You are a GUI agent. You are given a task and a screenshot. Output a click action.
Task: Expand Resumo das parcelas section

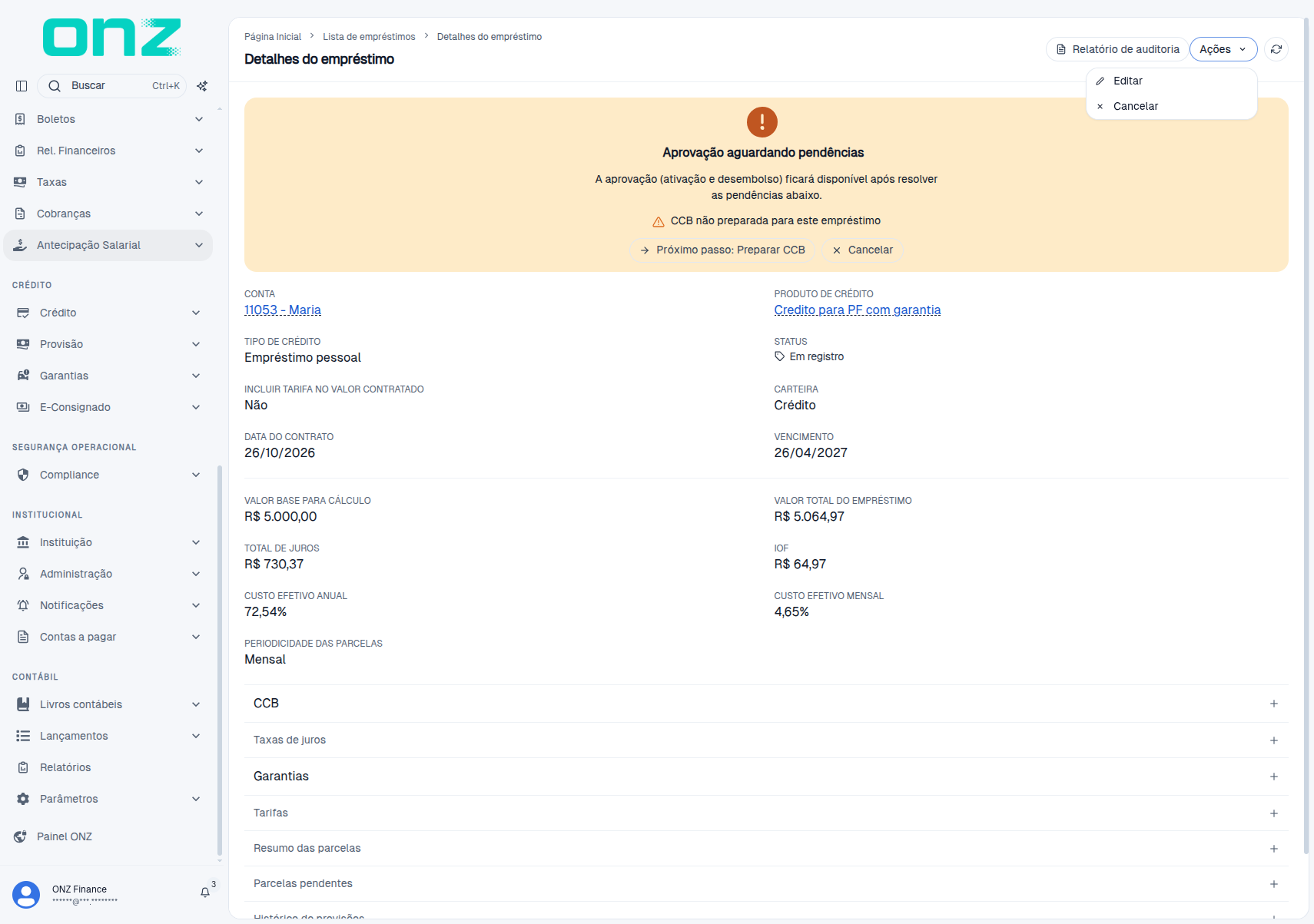click(x=766, y=848)
